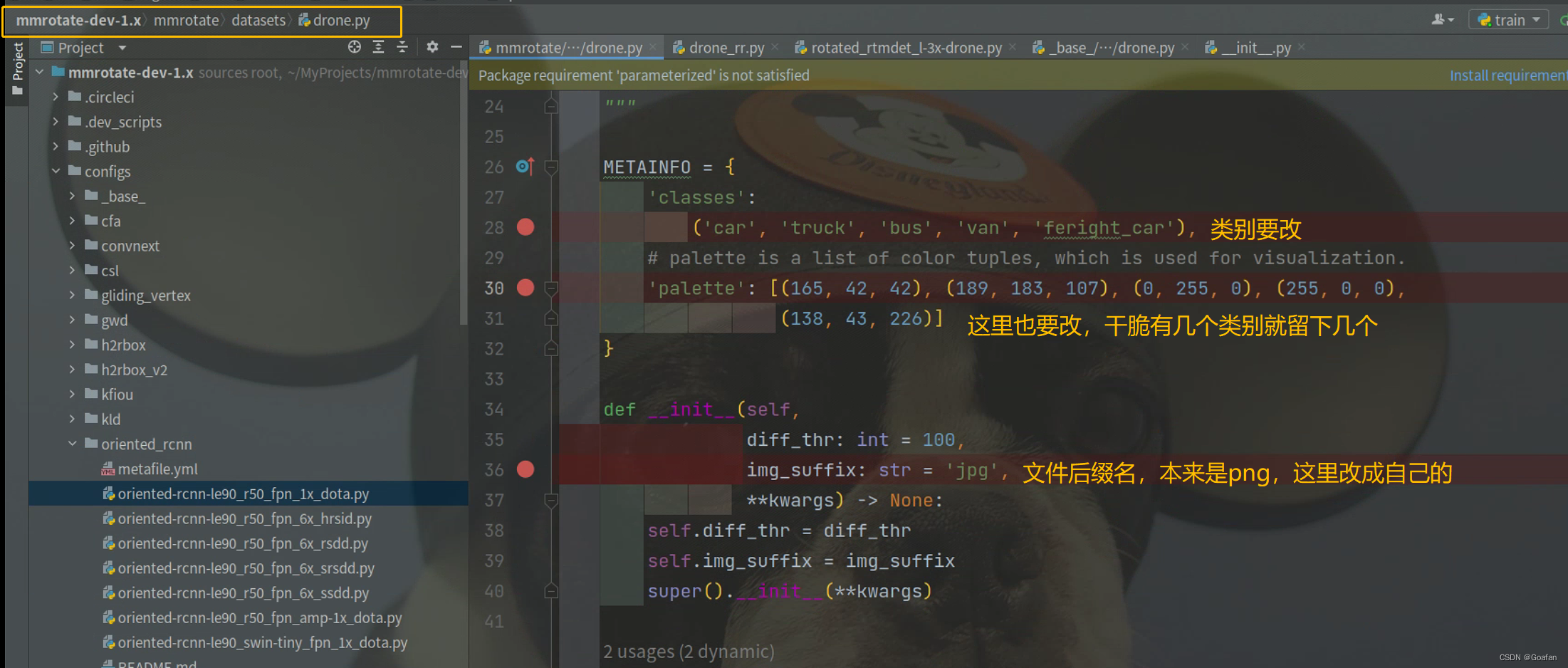The width and height of the screenshot is (1568, 668).
Task: Toggle the breakpoint on line 30
Action: [x=526, y=288]
